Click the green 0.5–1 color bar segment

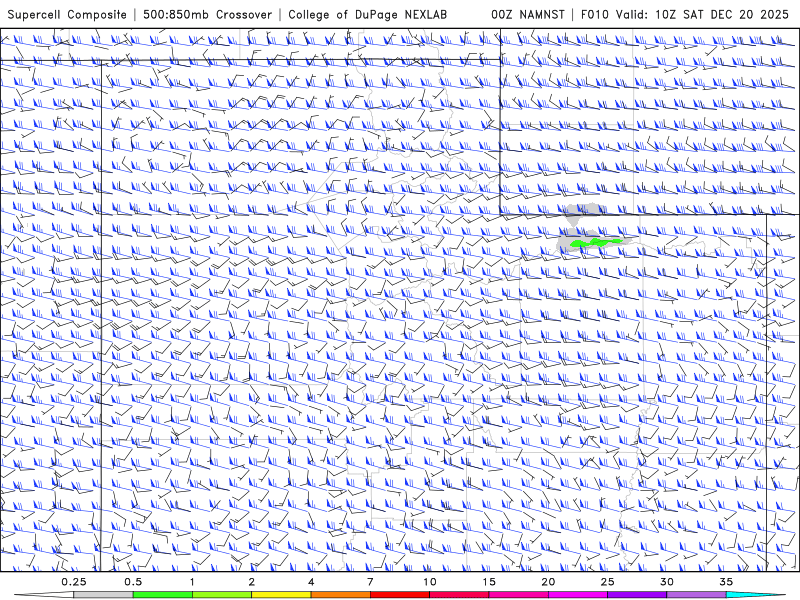[x=163, y=595]
